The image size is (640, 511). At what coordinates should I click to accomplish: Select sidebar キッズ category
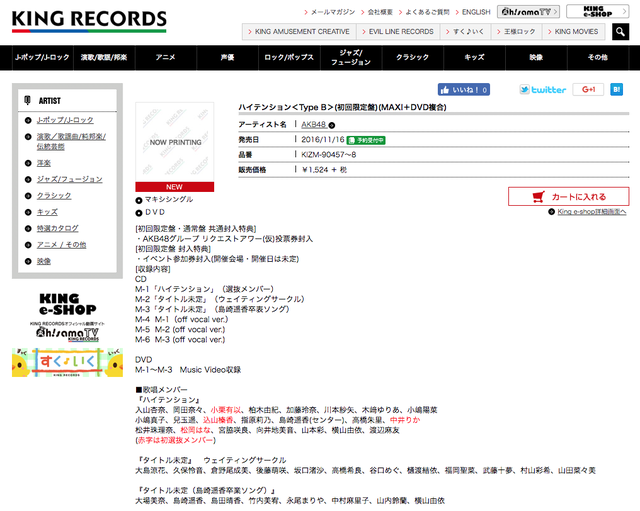pos(47,212)
